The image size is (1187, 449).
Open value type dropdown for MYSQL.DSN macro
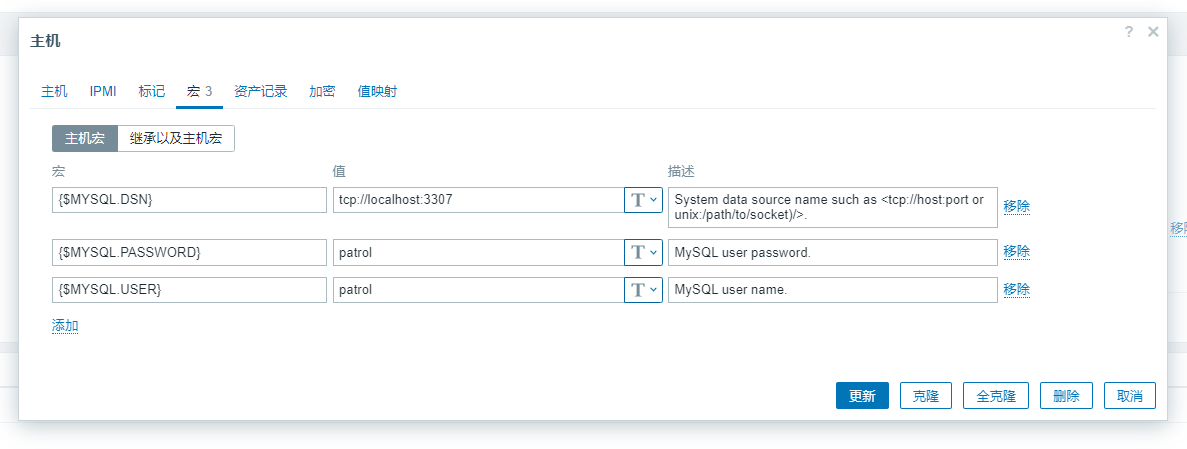[x=643, y=200]
